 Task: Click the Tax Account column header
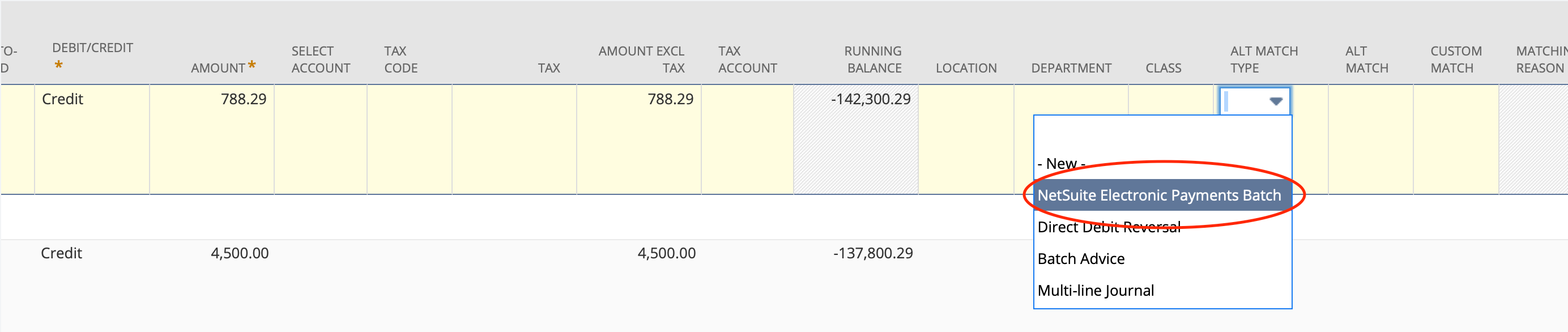pyautogui.click(x=749, y=59)
